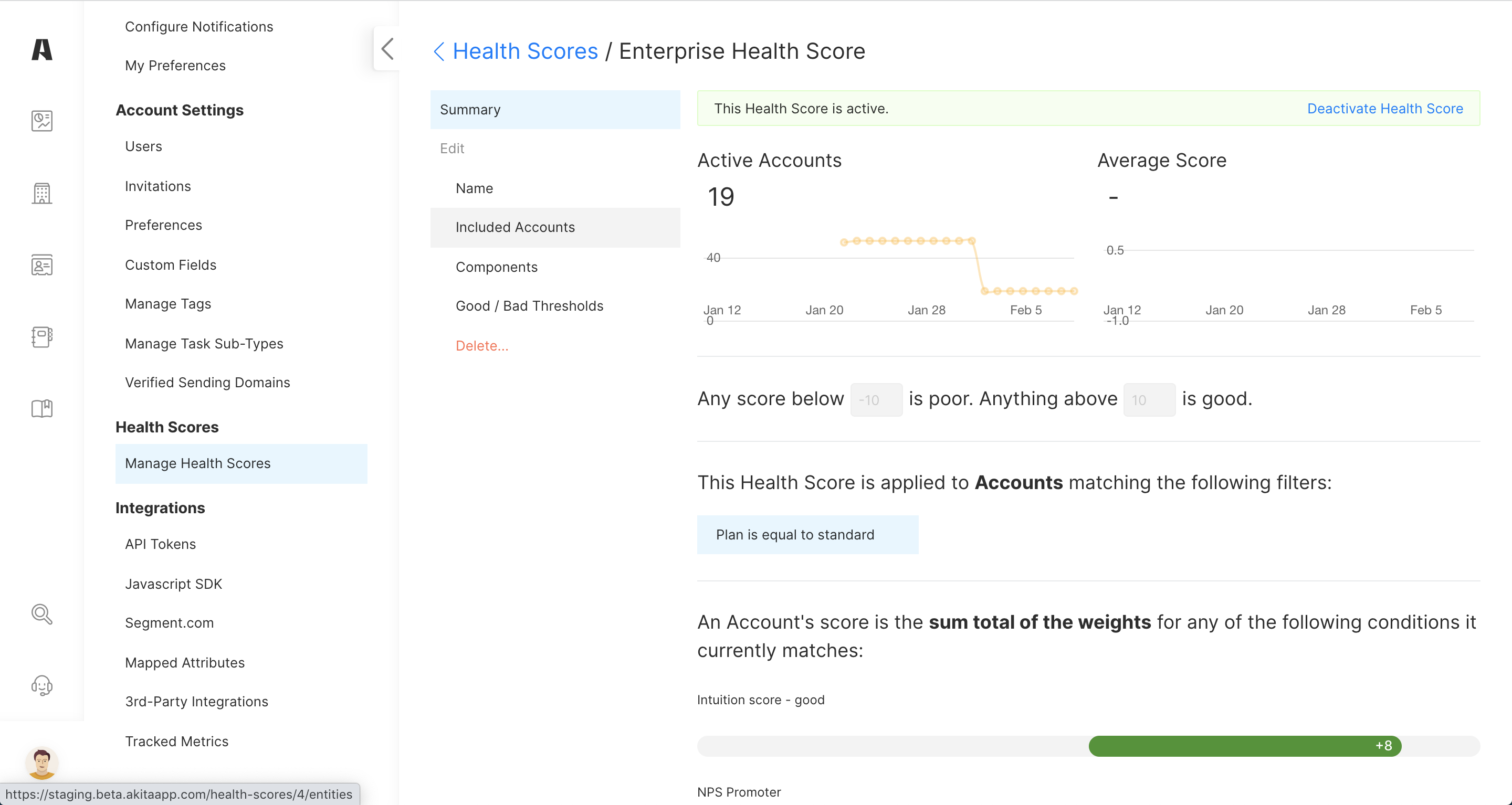
Task: Click the green +8 weight bar
Action: (1244, 746)
